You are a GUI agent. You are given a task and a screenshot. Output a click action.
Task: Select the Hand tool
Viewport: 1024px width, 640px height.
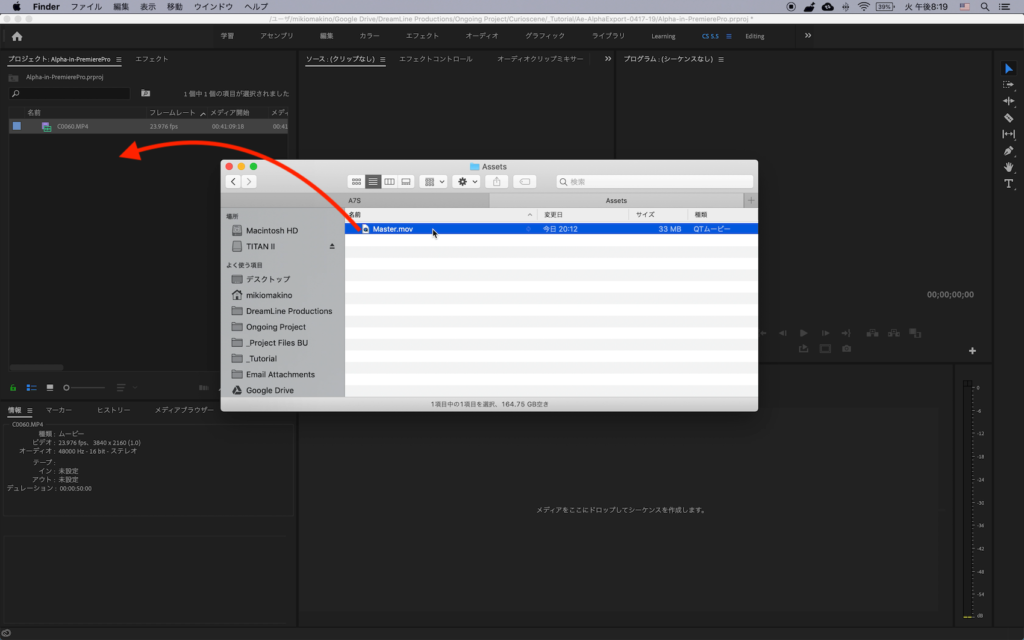point(1008,167)
